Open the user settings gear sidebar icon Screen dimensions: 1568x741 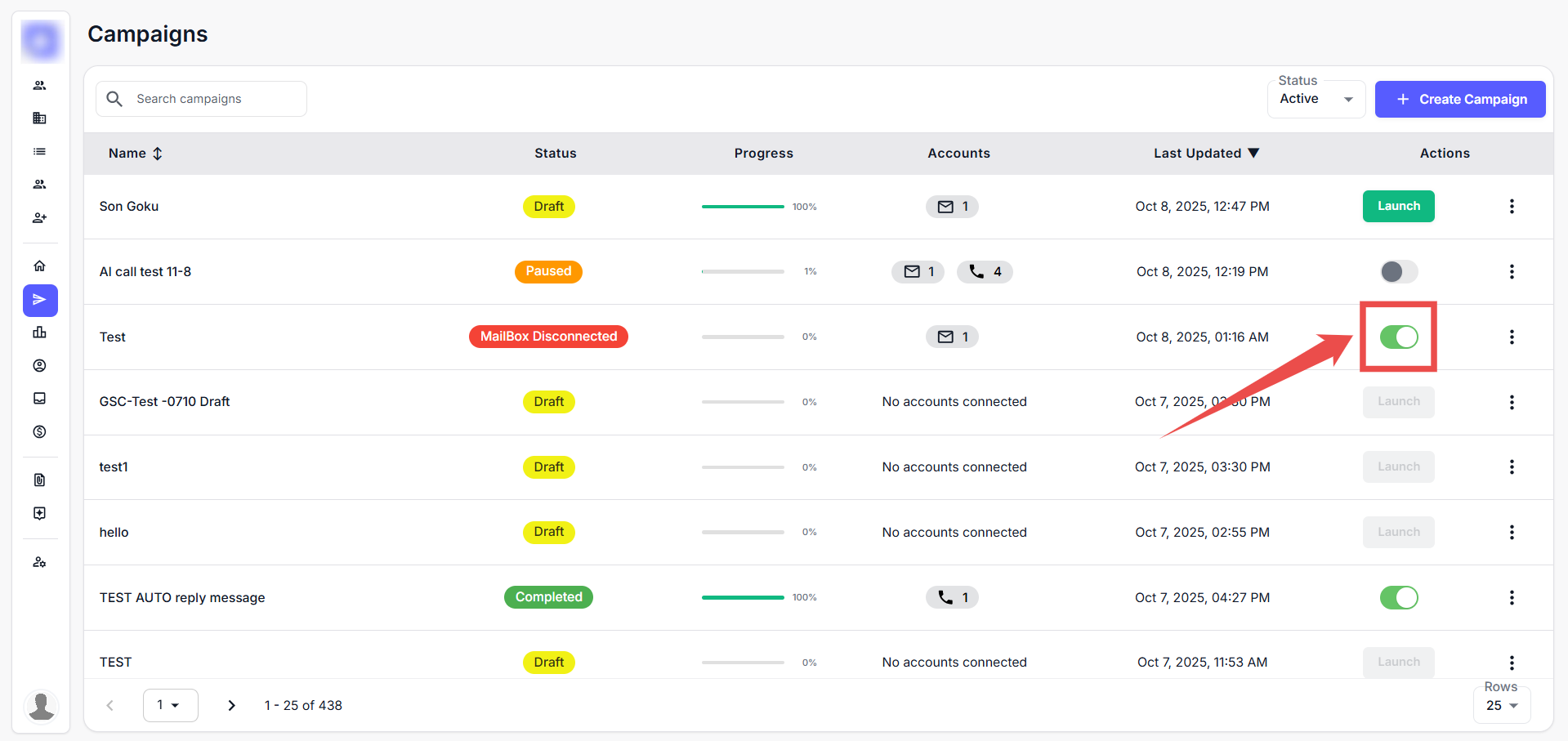tap(39, 562)
